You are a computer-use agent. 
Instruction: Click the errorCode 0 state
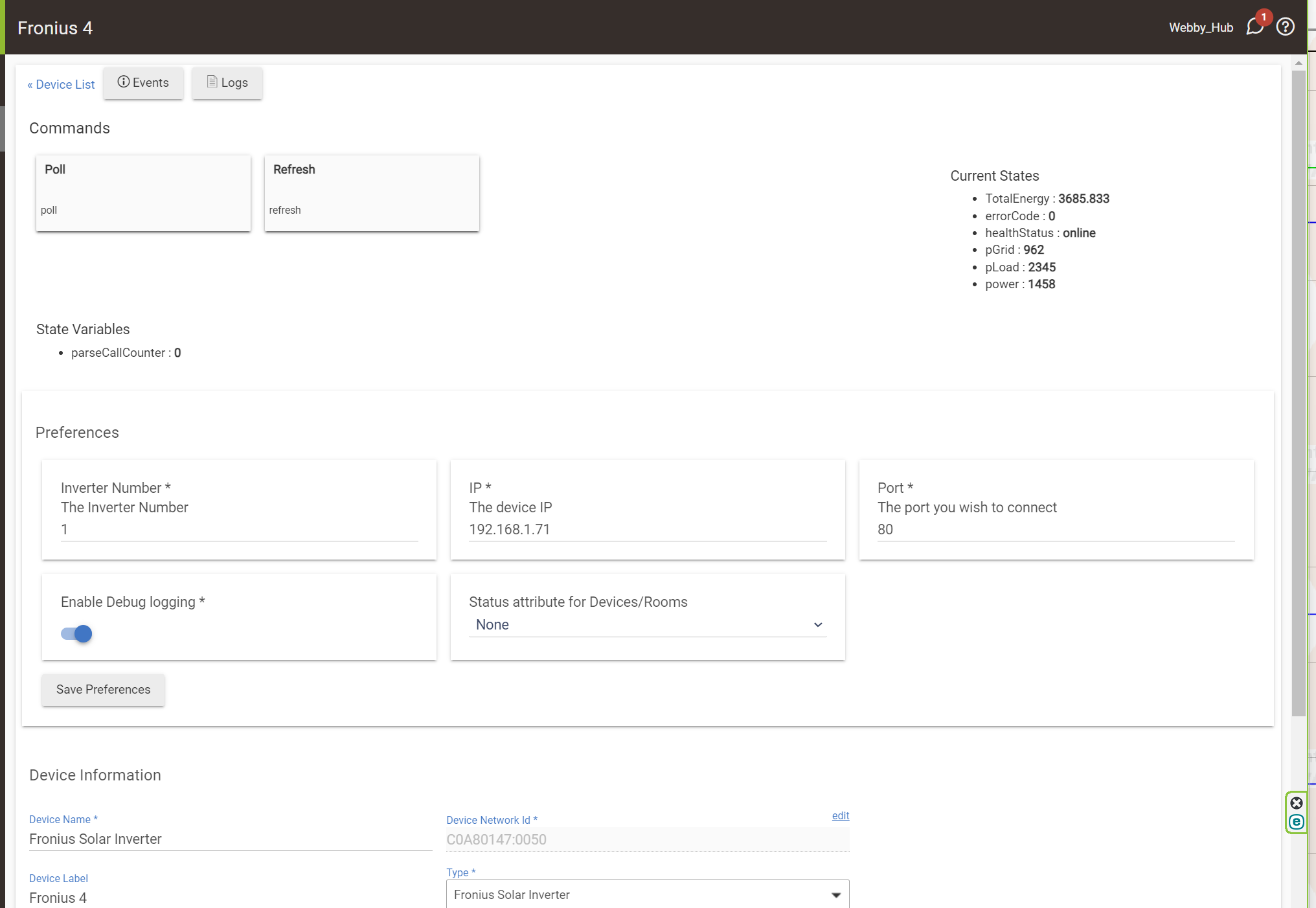[x=1020, y=216]
